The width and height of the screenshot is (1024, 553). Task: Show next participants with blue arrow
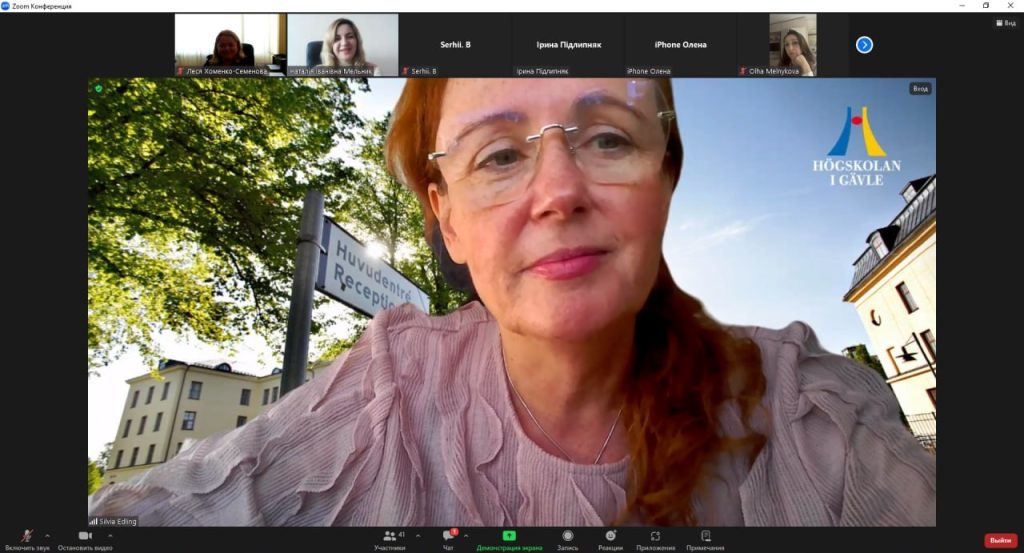[x=864, y=45]
